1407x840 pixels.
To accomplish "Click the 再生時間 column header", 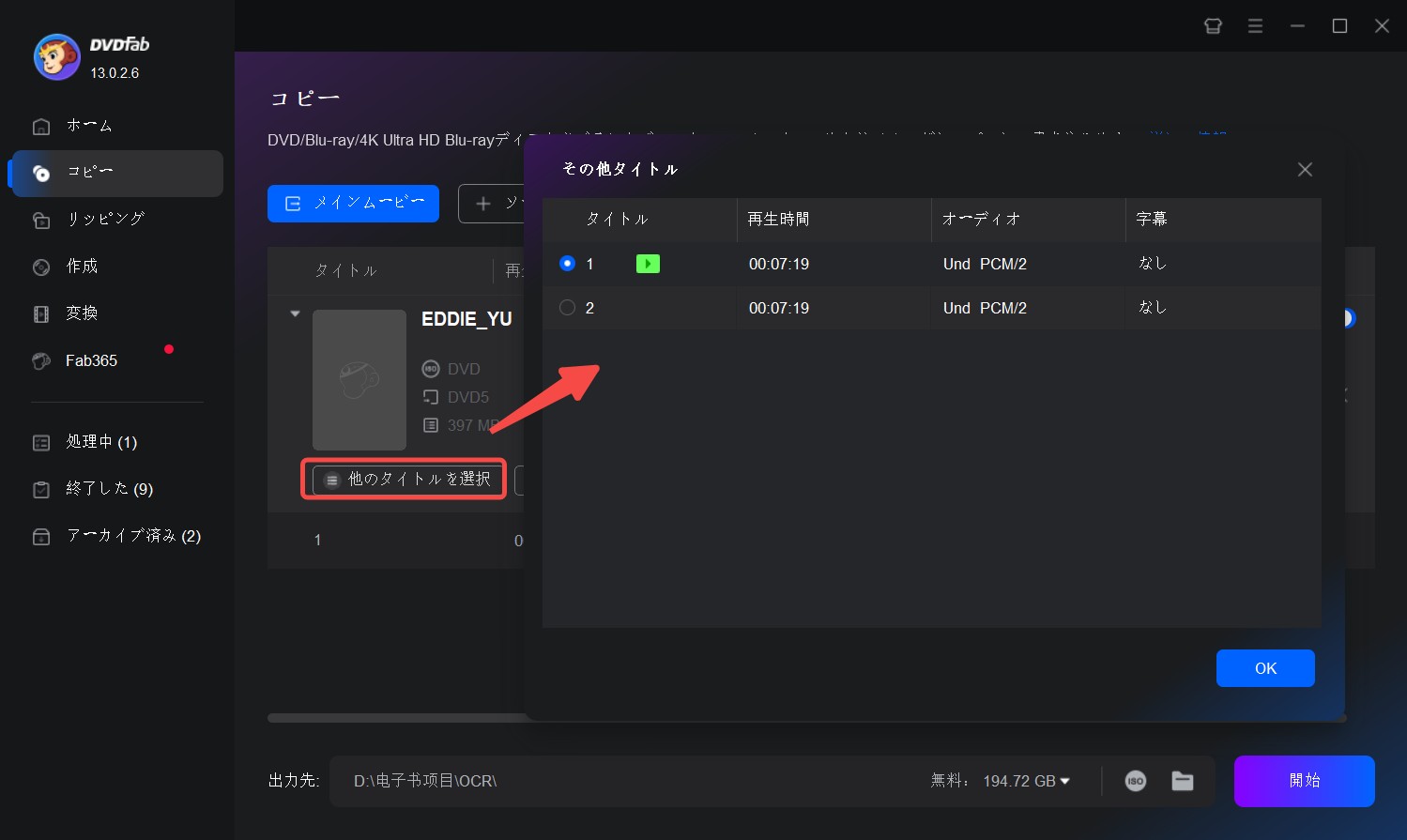I will click(x=778, y=220).
